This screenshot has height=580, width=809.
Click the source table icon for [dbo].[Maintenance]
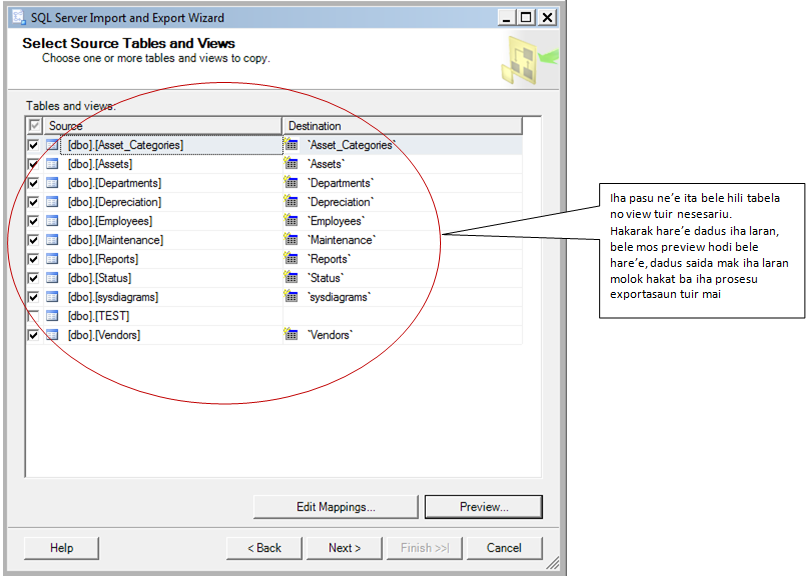pos(52,240)
